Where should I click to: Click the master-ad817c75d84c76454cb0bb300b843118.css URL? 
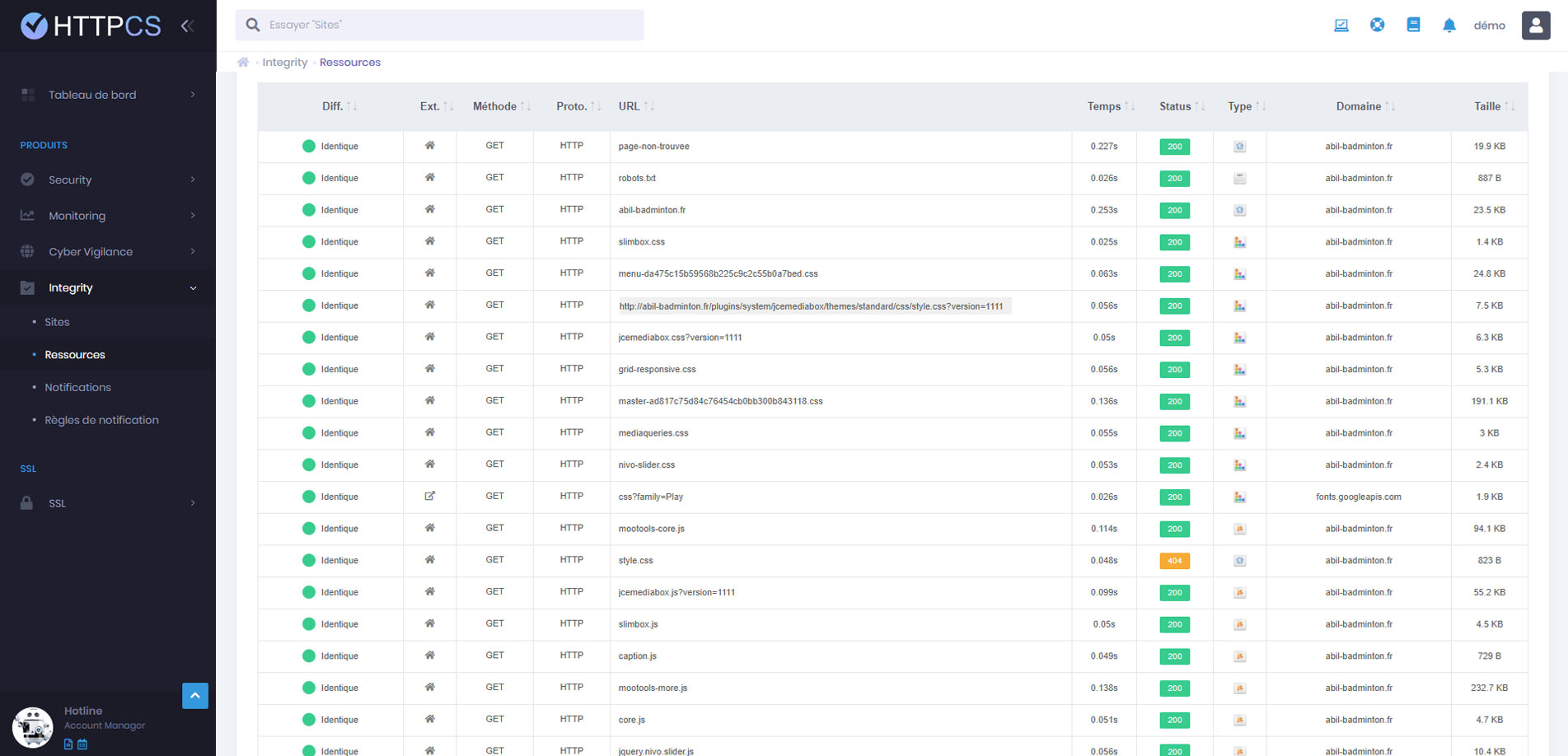pyautogui.click(x=720, y=401)
